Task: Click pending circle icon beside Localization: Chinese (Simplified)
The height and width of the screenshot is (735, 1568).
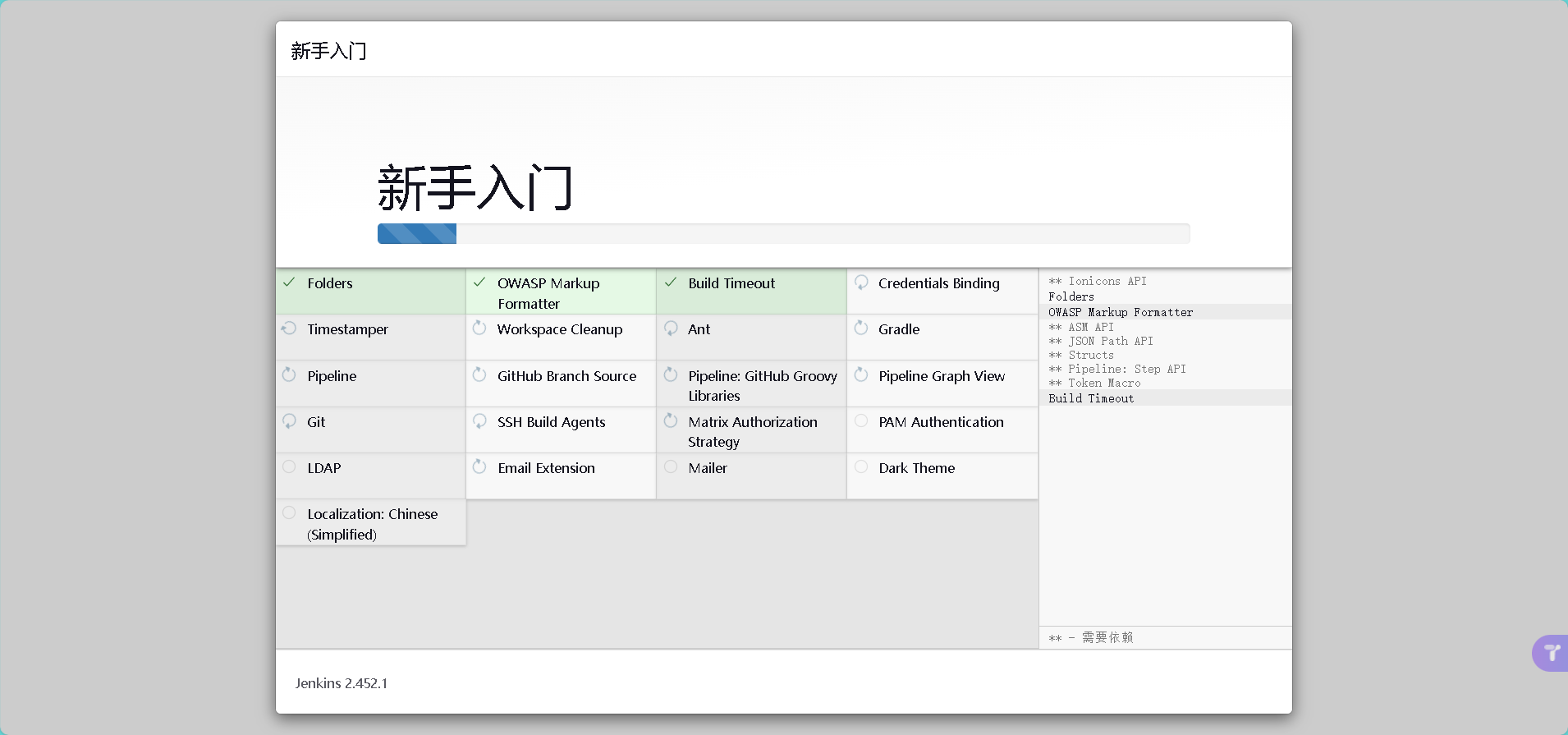Action: pos(289,513)
